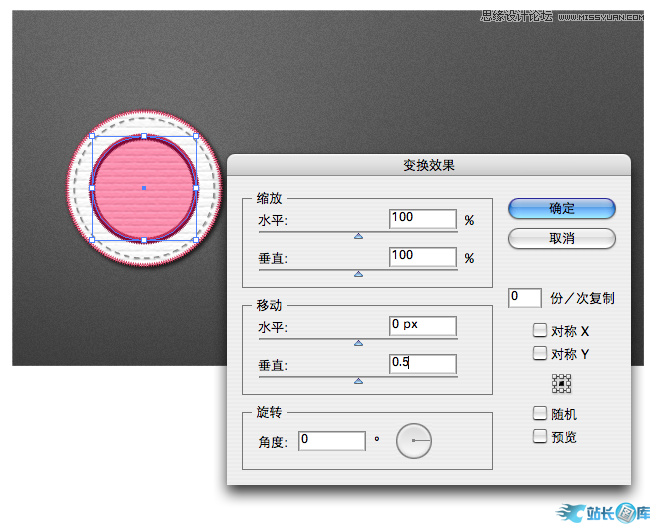Click the 份/次复制 copies input field
Viewport: 655px width, 529px height.
coord(525,297)
